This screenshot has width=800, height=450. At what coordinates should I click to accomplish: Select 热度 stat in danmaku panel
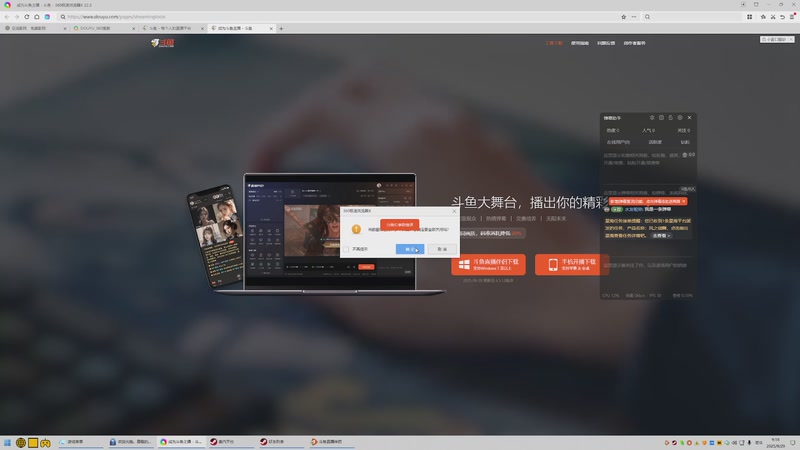[613, 131]
